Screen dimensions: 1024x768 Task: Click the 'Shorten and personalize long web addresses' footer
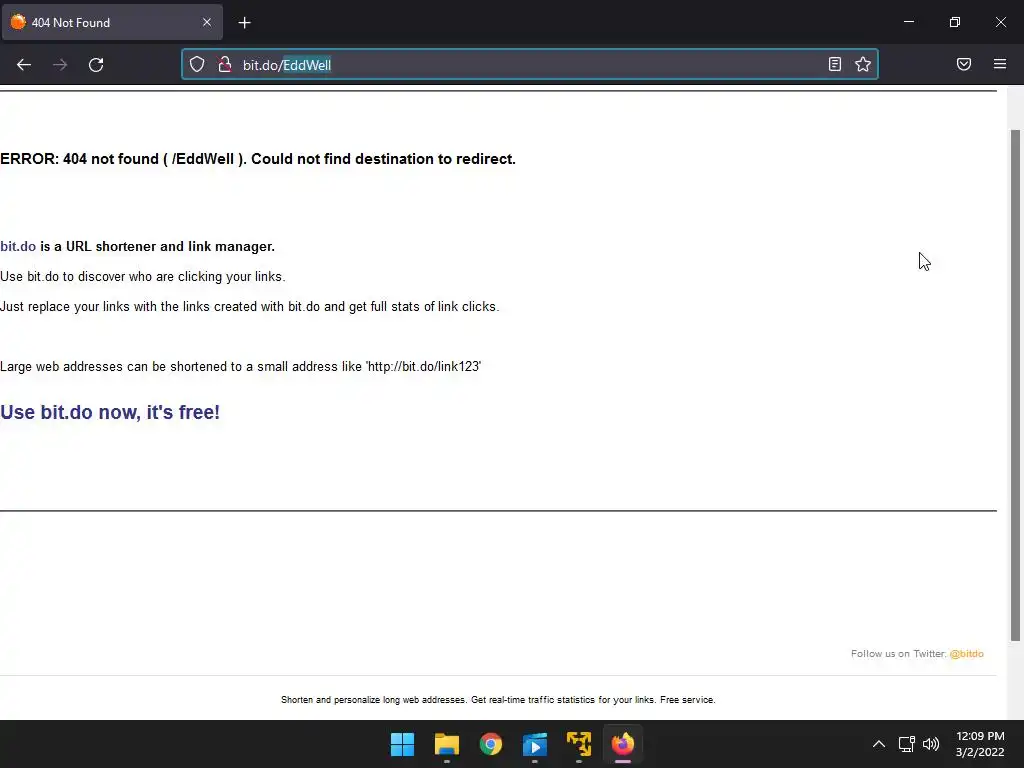(498, 699)
